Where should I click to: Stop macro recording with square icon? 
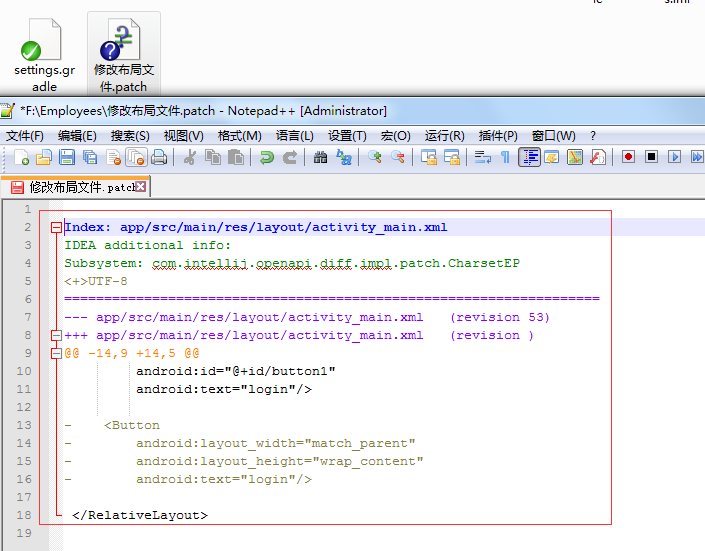pyautogui.click(x=651, y=157)
